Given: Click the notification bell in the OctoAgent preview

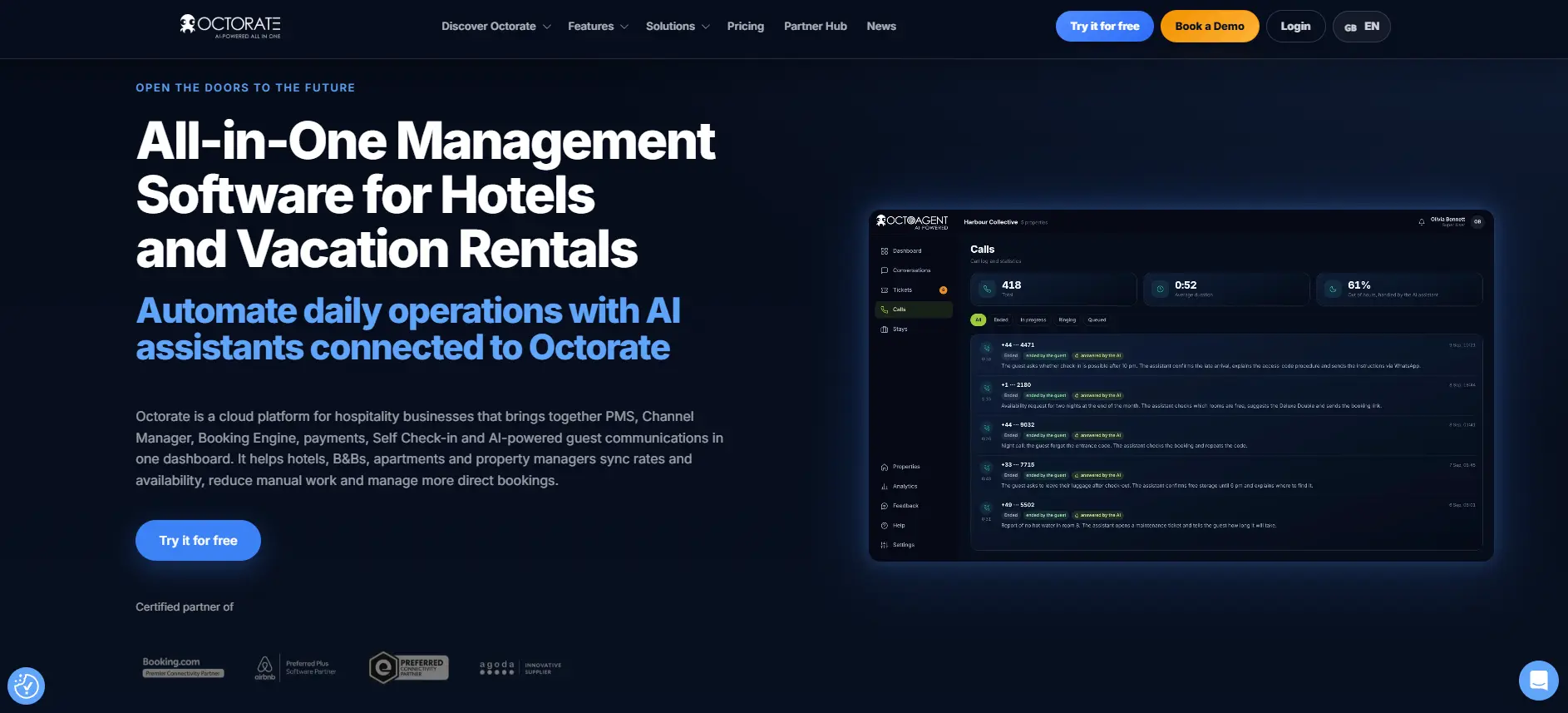Looking at the screenshot, I should [x=1421, y=222].
